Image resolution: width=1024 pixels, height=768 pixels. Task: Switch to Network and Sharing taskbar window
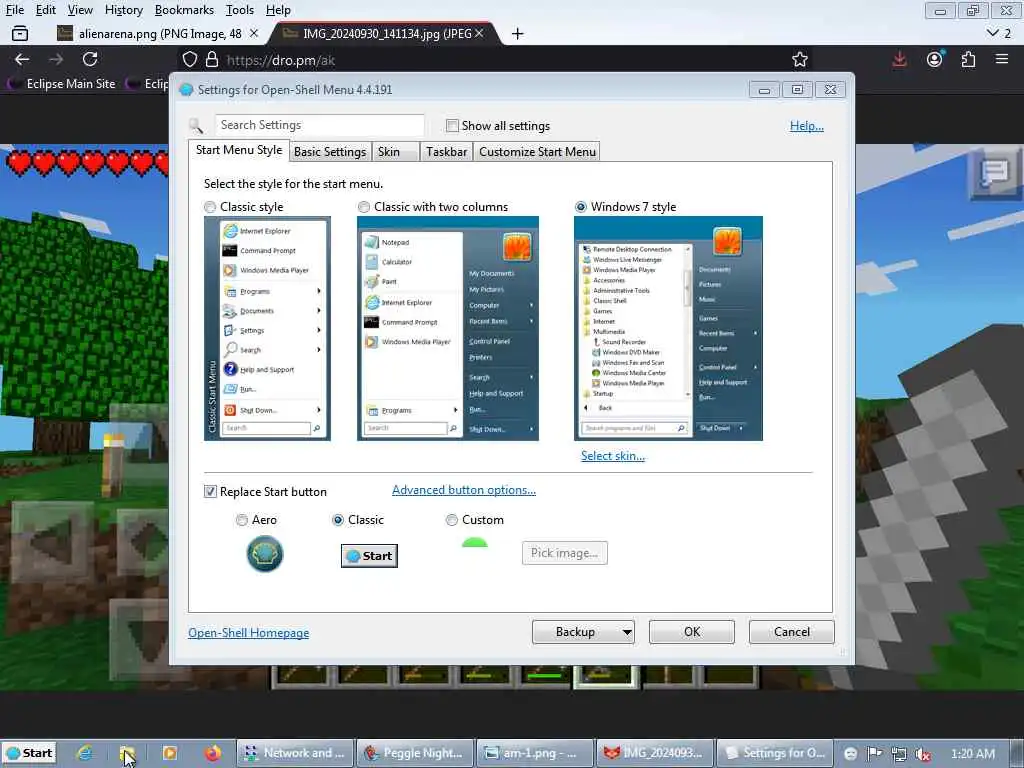click(x=295, y=753)
